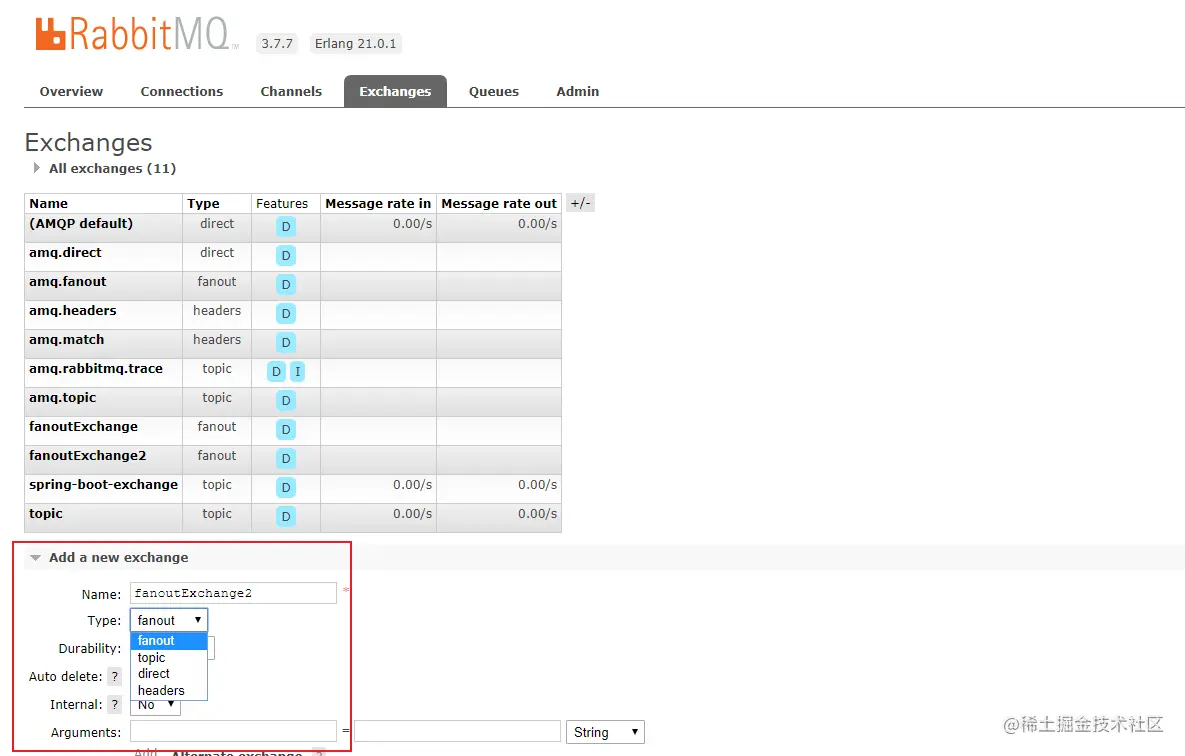Image resolution: width=1185 pixels, height=756 pixels.
Task: Open the Queues tab
Action: click(x=493, y=91)
